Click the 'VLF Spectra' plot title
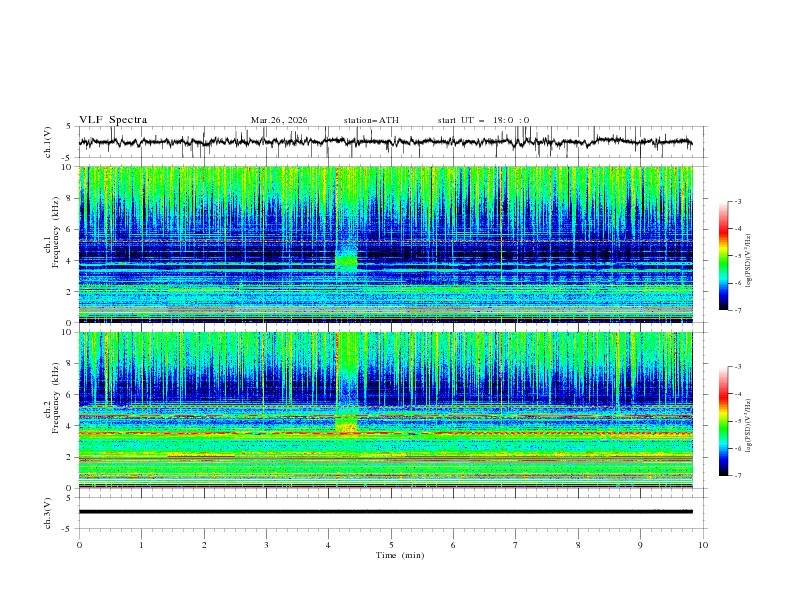The width and height of the screenshot is (792, 612). 113,120
